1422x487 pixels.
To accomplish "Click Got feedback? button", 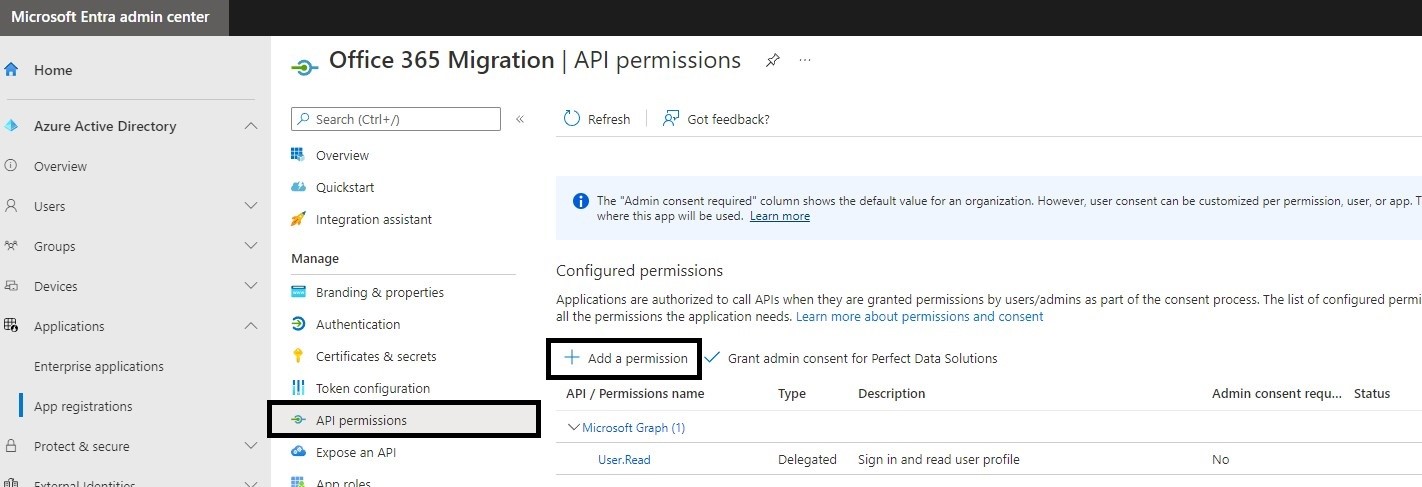I will pyautogui.click(x=716, y=119).
